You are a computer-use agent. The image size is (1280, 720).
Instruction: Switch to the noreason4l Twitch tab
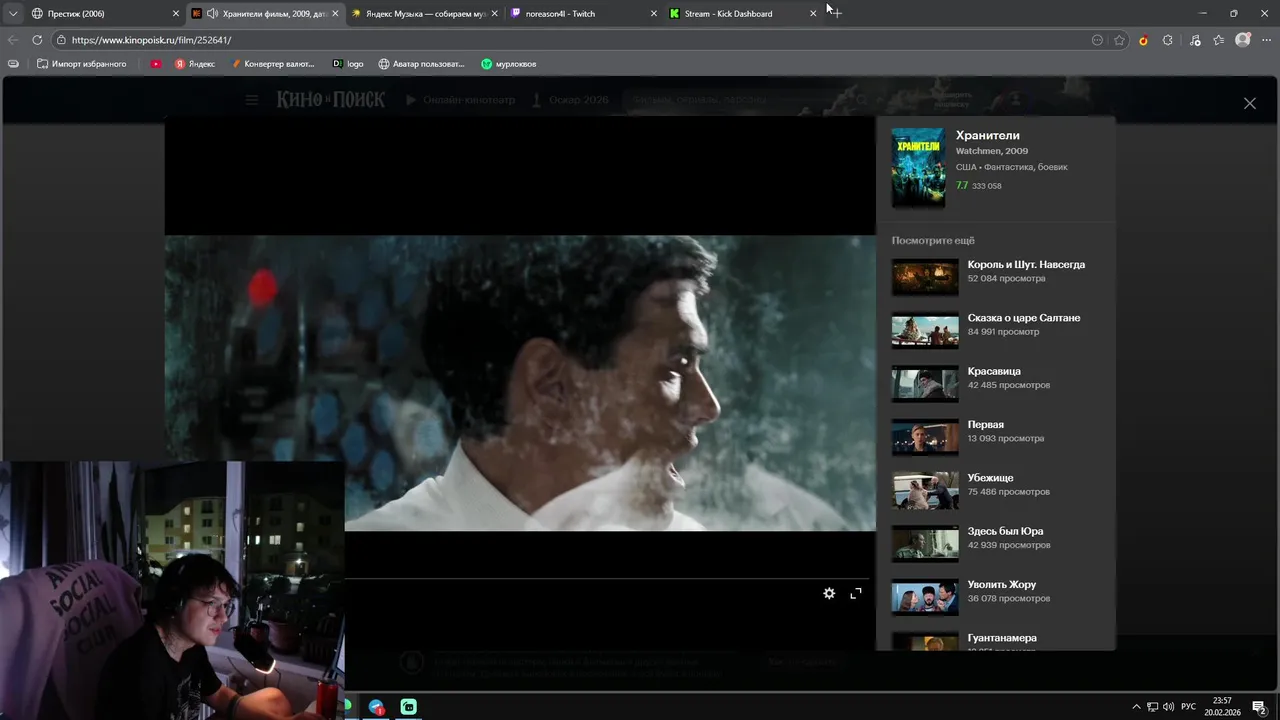583,13
